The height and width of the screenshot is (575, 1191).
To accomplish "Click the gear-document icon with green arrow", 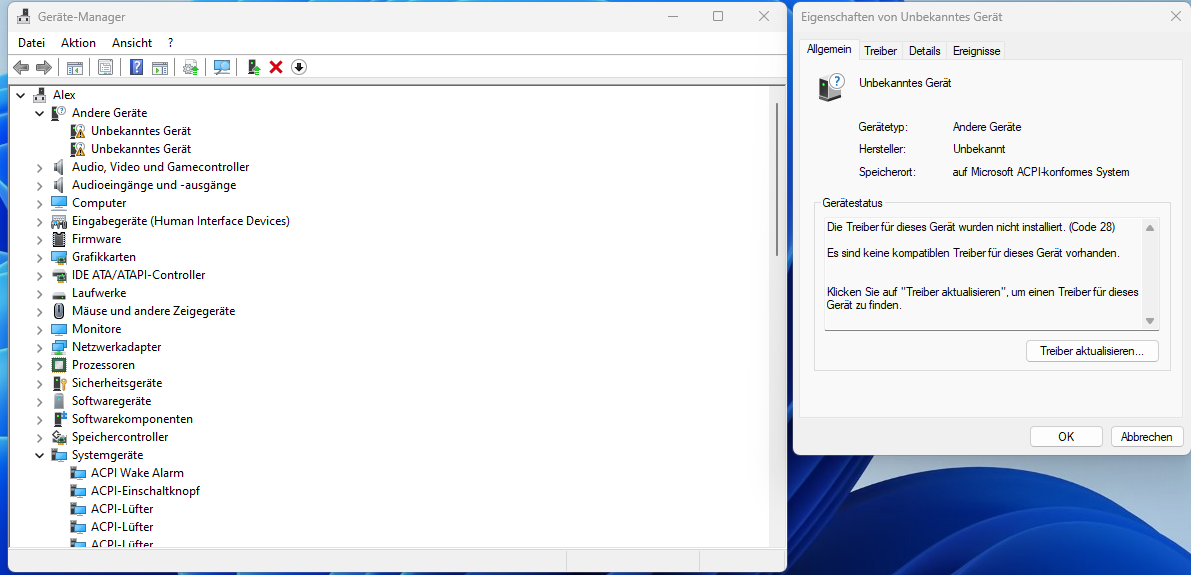I will pos(191,68).
